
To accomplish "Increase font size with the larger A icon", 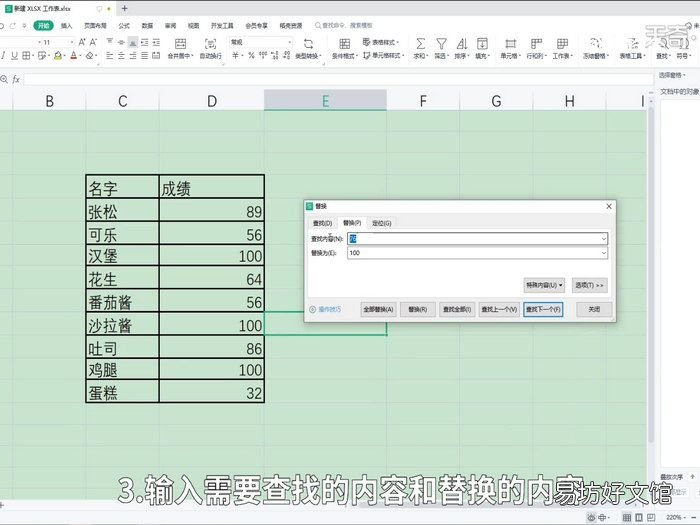I will [82, 42].
